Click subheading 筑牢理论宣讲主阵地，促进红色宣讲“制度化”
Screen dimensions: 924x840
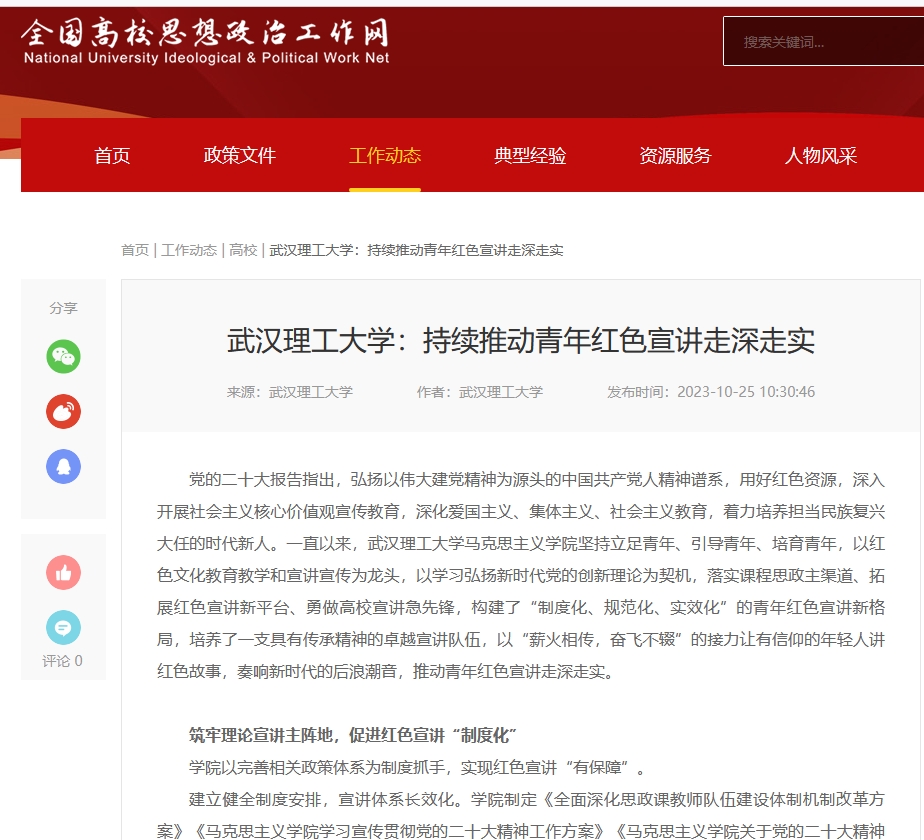pyautogui.click(x=352, y=735)
